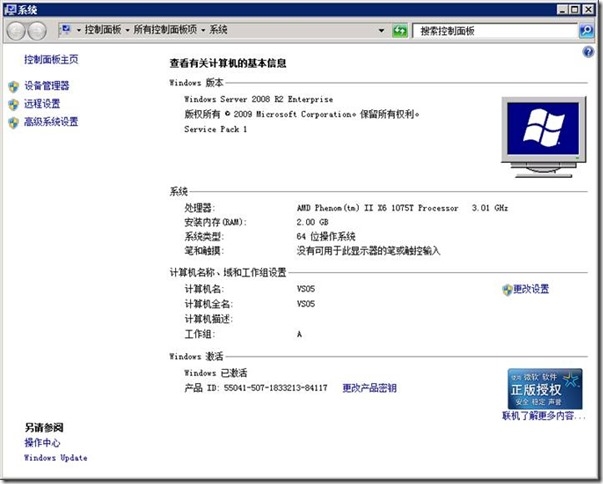Click the Windows Server 2008 R2 Enterprise text
Image resolution: width=603 pixels, height=484 pixels.
[x=258, y=99]
